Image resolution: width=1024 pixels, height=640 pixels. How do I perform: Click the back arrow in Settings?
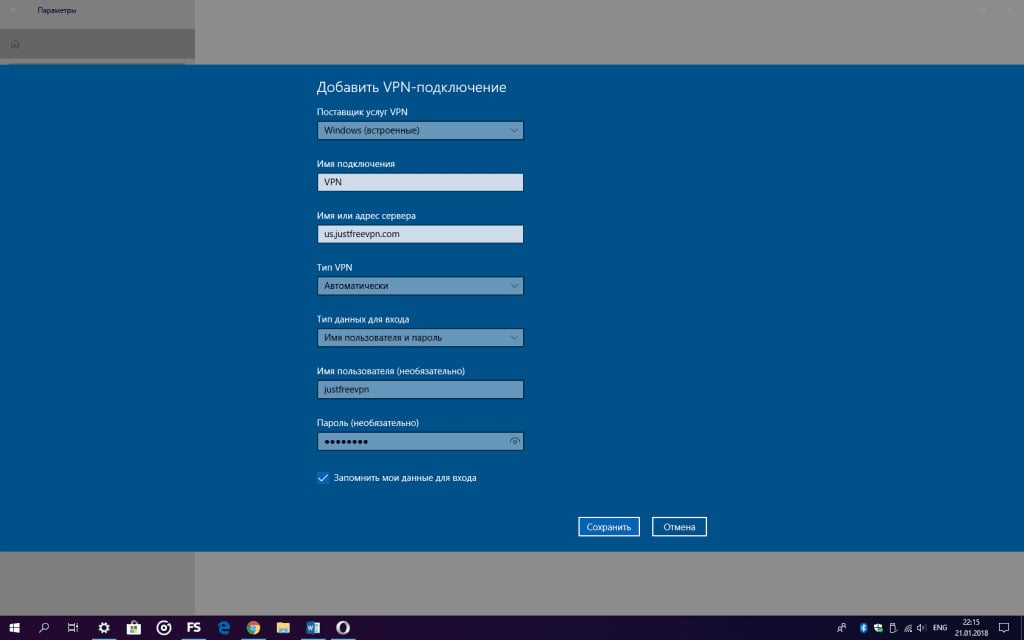14,11
